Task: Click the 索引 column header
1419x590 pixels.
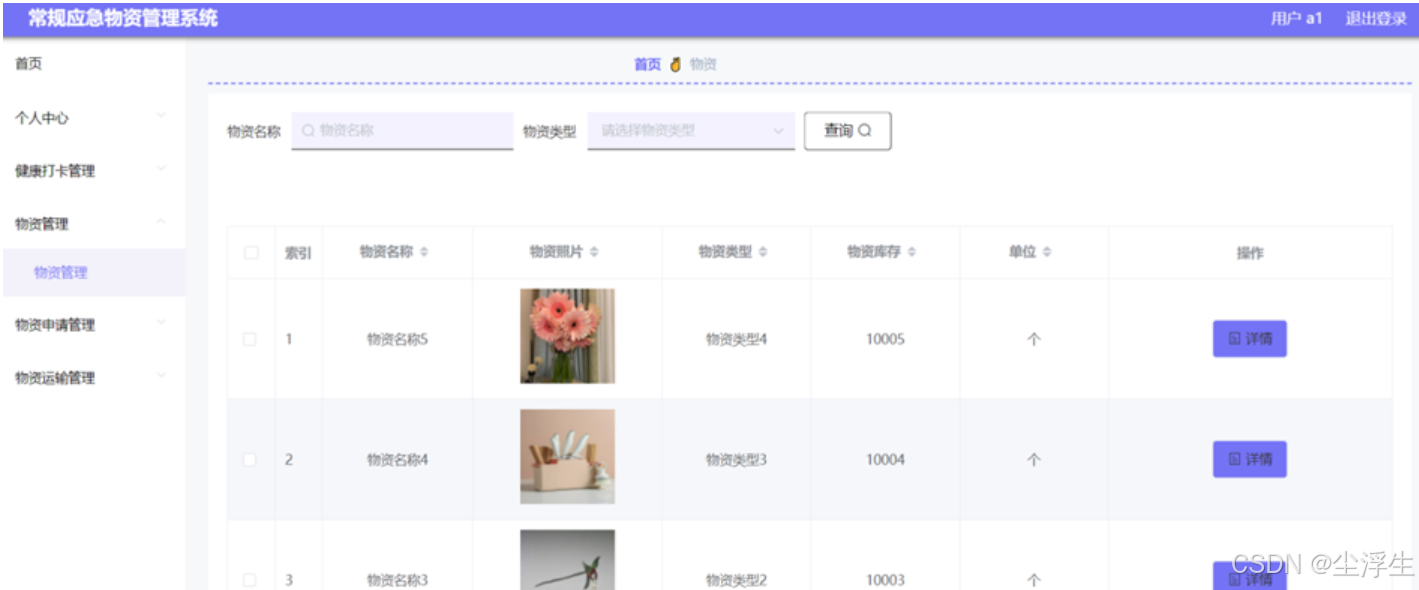Action: [x=298, y=253]
